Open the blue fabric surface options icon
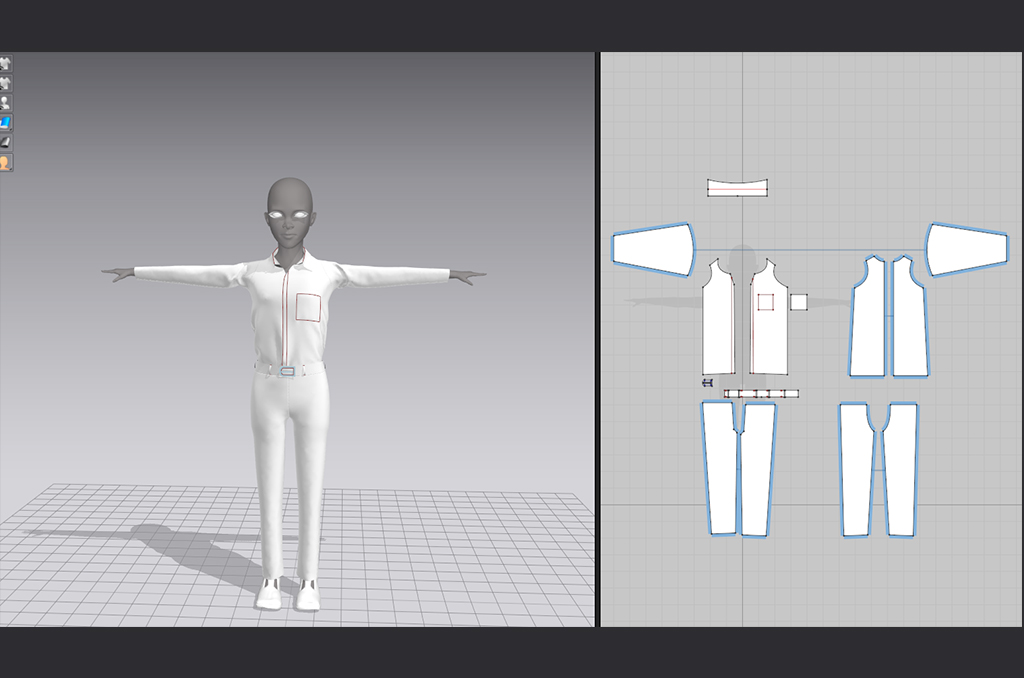This screenshot has width=1024, height=678. [x=6, y=122]
